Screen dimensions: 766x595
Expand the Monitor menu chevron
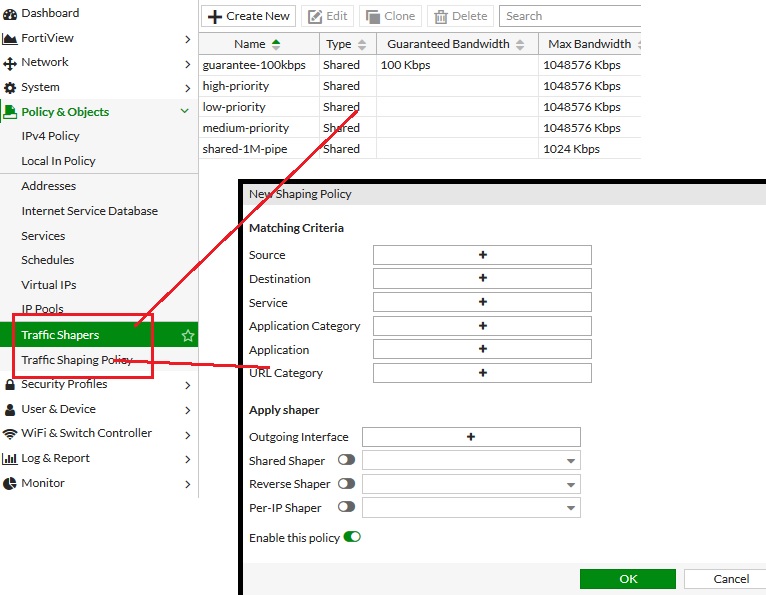[188, 484]
